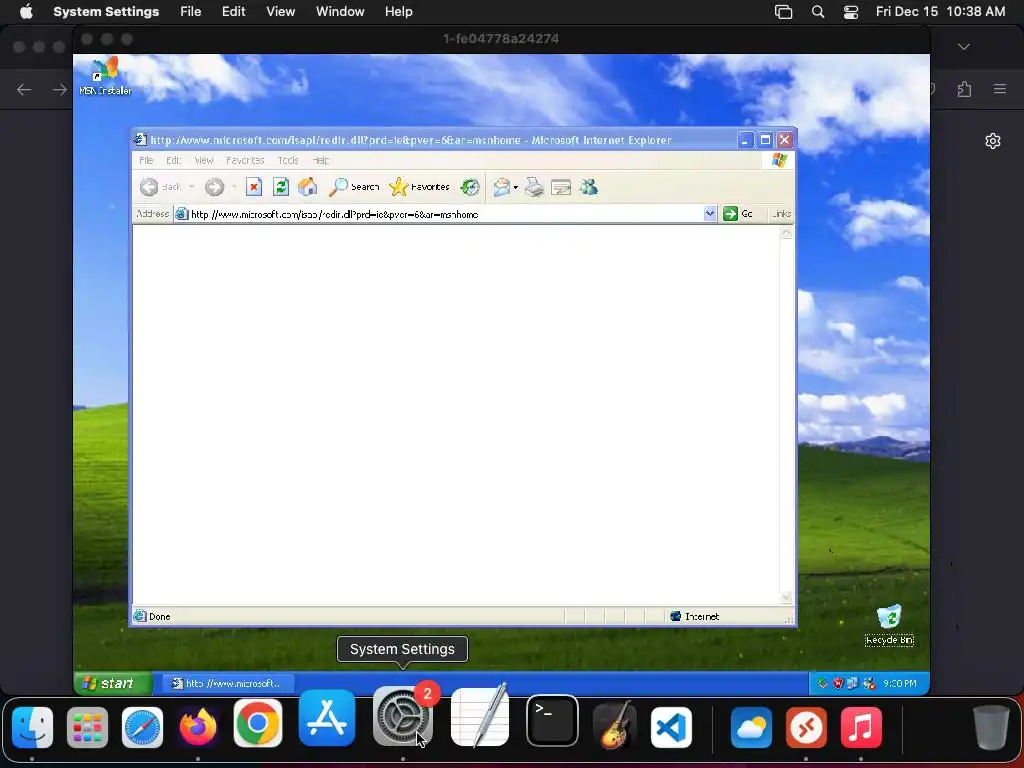Click the Mail envelope icon
Image resolution: width=1024 pixels, height=768 pixels.
pyautogui.click(x=501, y=187)
